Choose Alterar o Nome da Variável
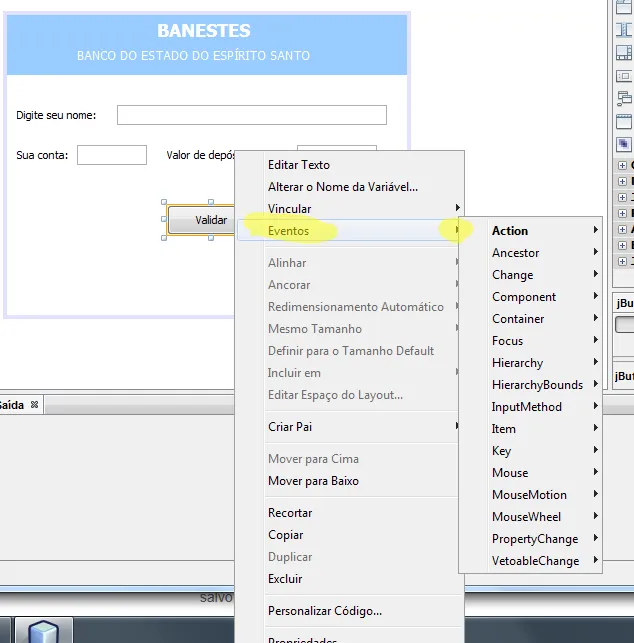The image size is (634, 643). click(350, 187)
